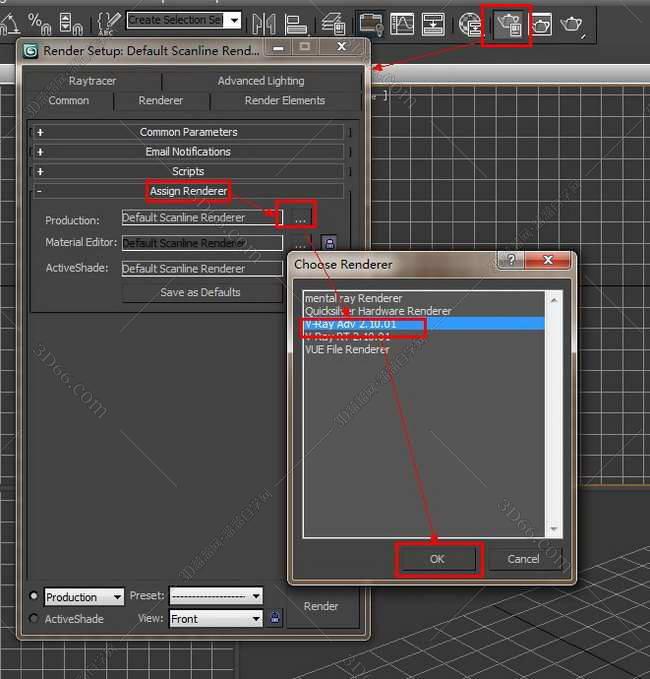
Task: Click Save as Defaults button
Action: coord(200,293)
